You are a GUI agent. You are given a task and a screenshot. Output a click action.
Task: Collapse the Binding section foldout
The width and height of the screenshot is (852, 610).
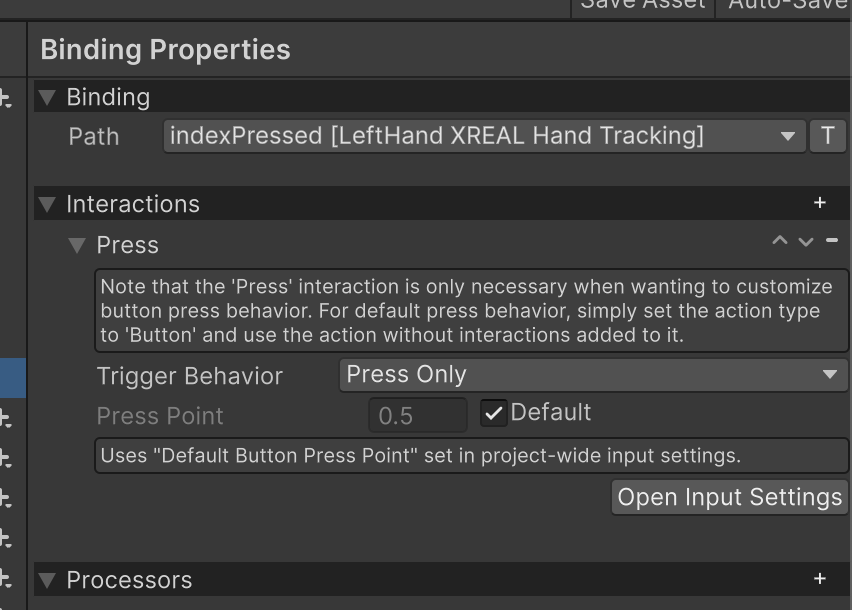tap(47, 97)
